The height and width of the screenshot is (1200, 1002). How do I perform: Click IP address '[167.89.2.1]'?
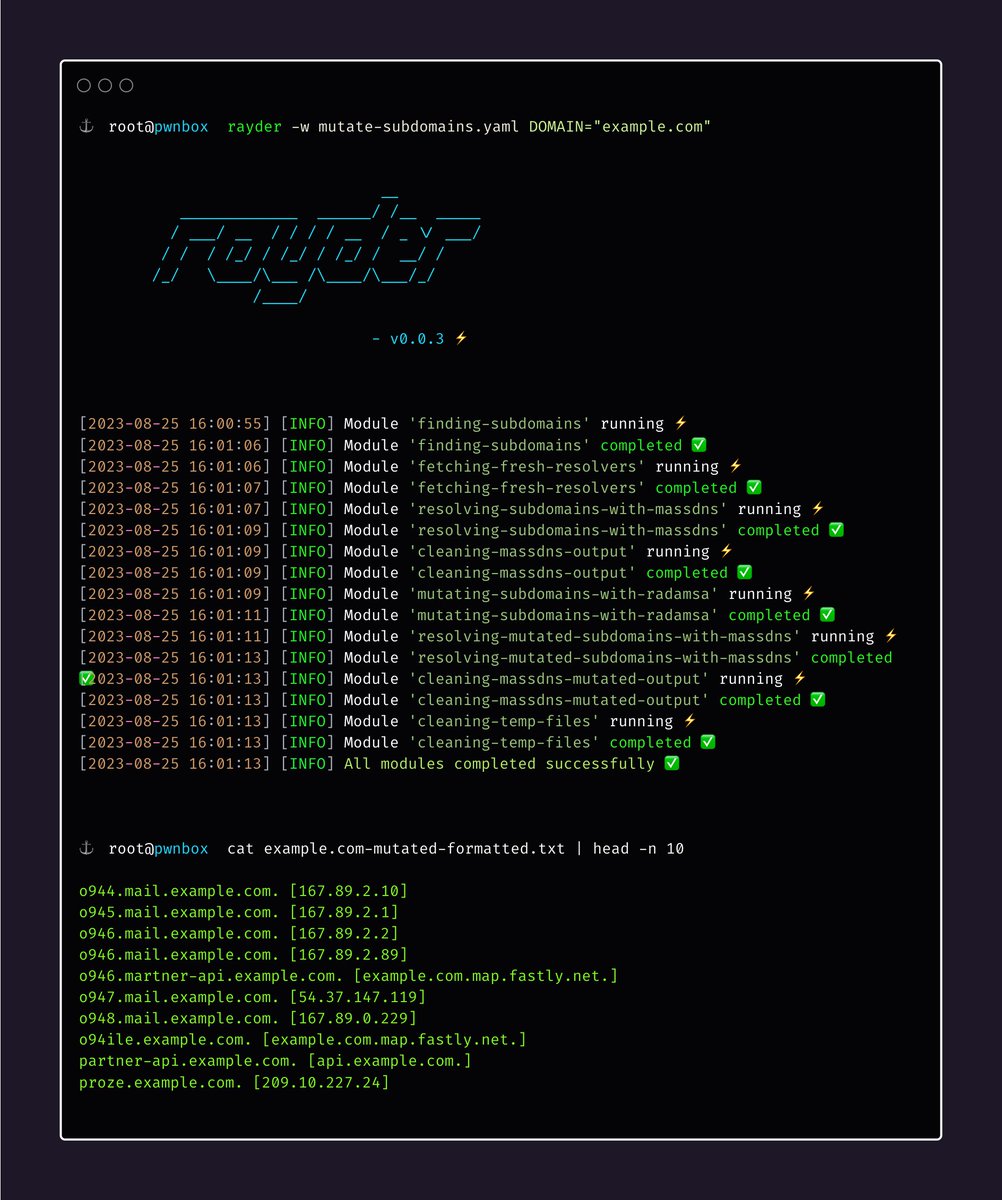[x=344, y=912]
